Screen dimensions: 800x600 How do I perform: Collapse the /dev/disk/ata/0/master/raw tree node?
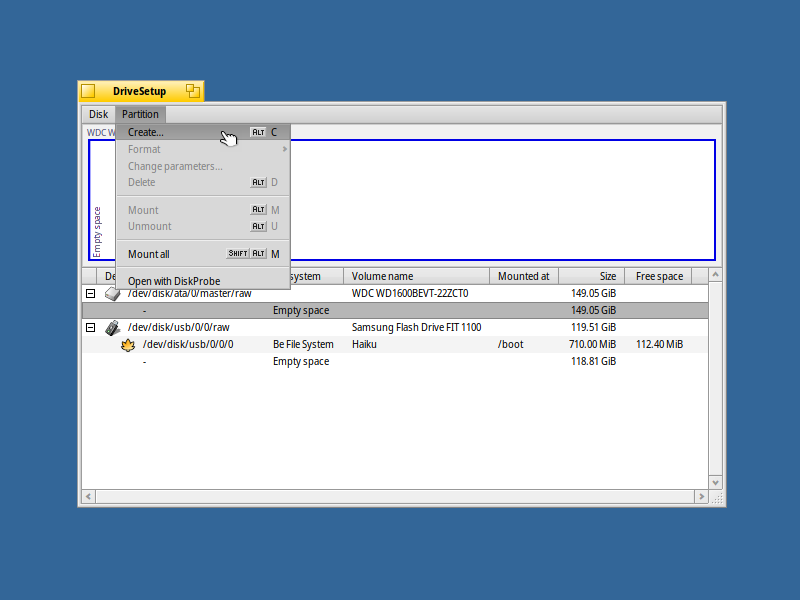[x=90, y=293]
